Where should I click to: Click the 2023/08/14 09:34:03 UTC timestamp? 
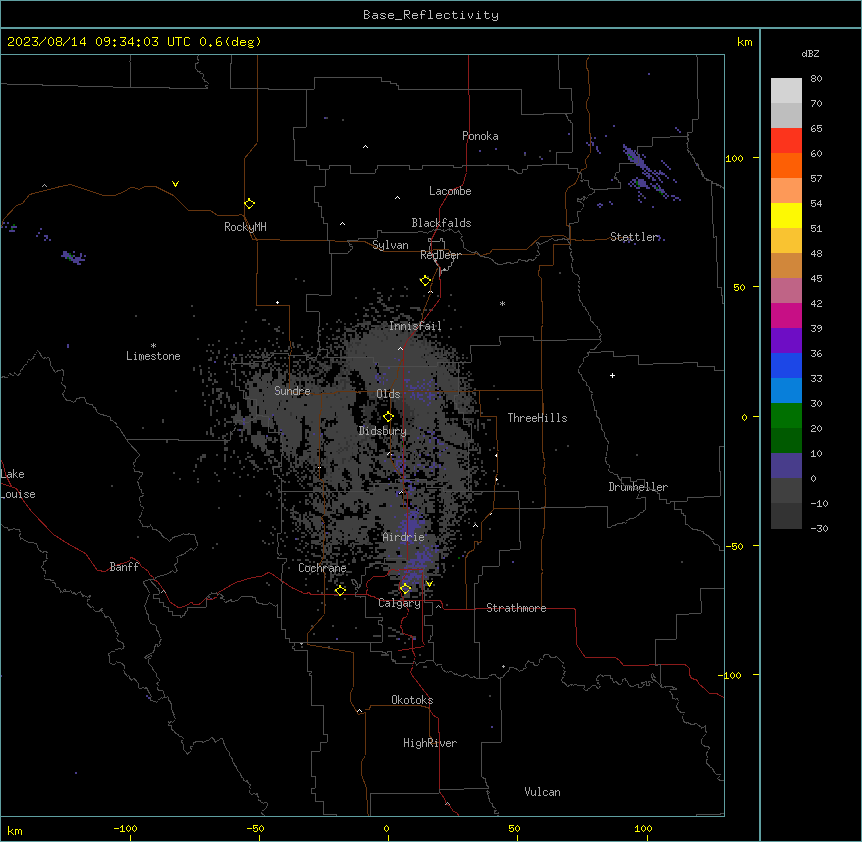click(99, 42)
